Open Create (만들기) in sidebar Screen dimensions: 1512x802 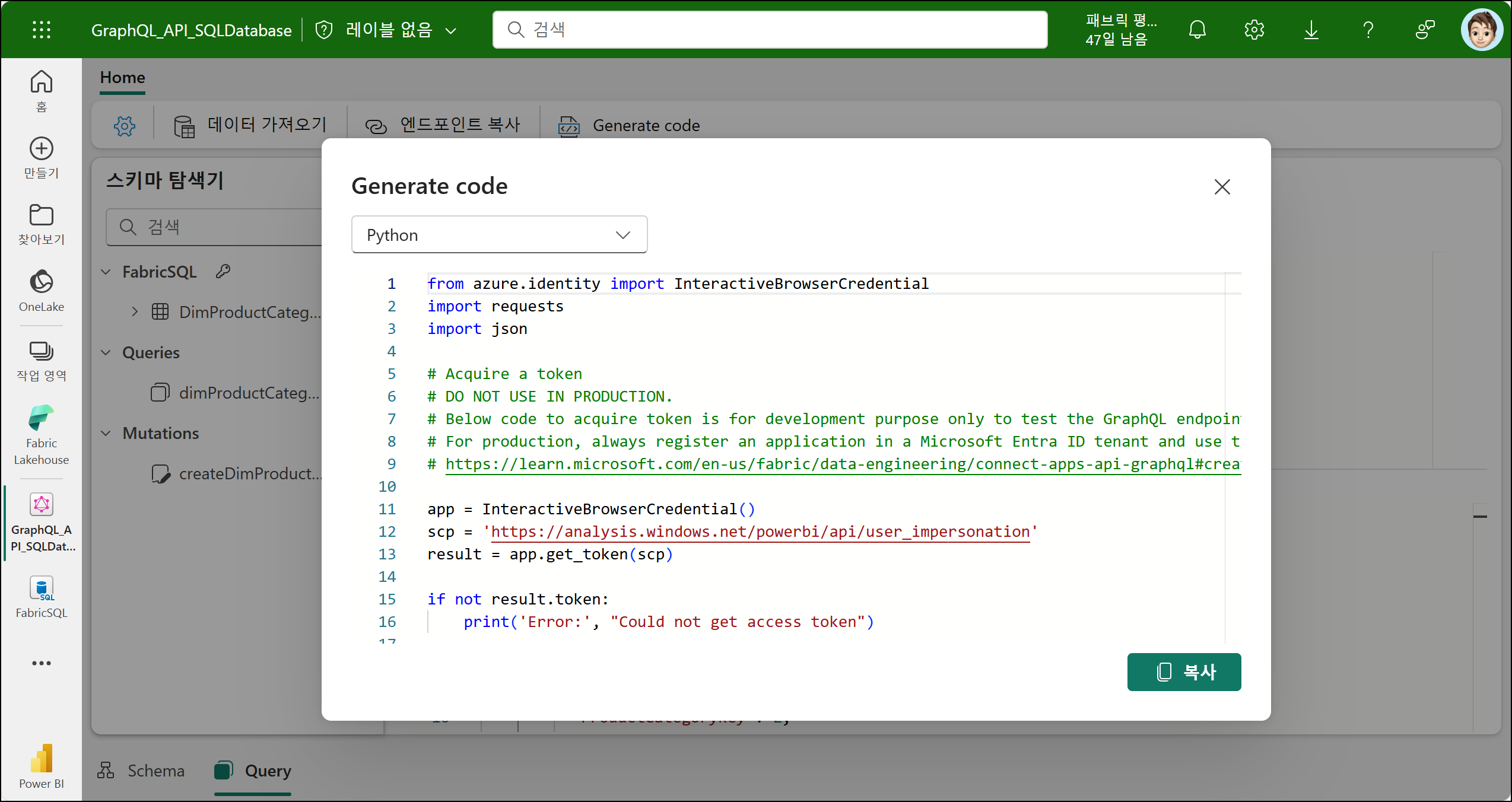point(41,158)
